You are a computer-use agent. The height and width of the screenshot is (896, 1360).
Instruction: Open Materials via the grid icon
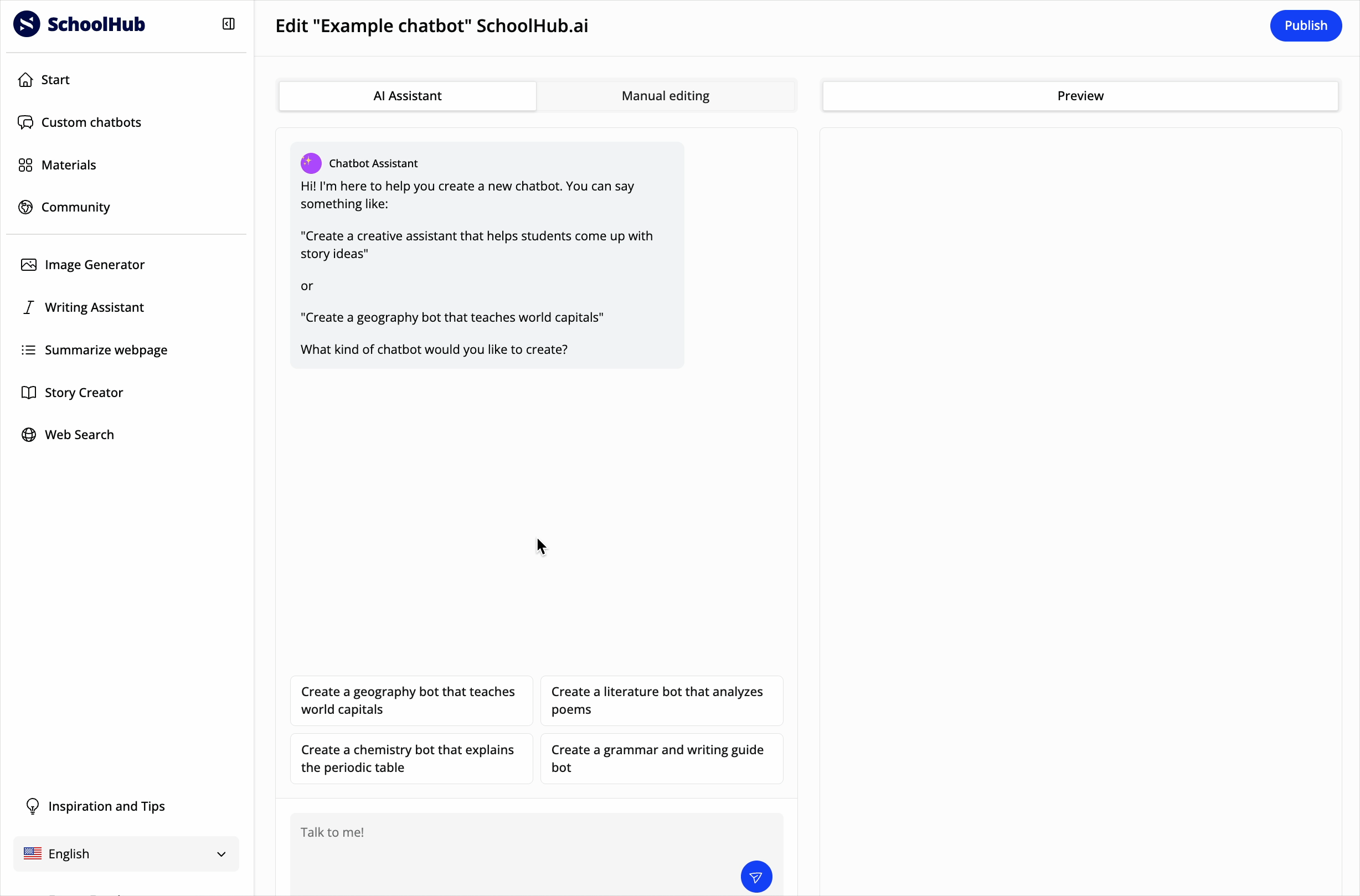click(x=25, y=165)
